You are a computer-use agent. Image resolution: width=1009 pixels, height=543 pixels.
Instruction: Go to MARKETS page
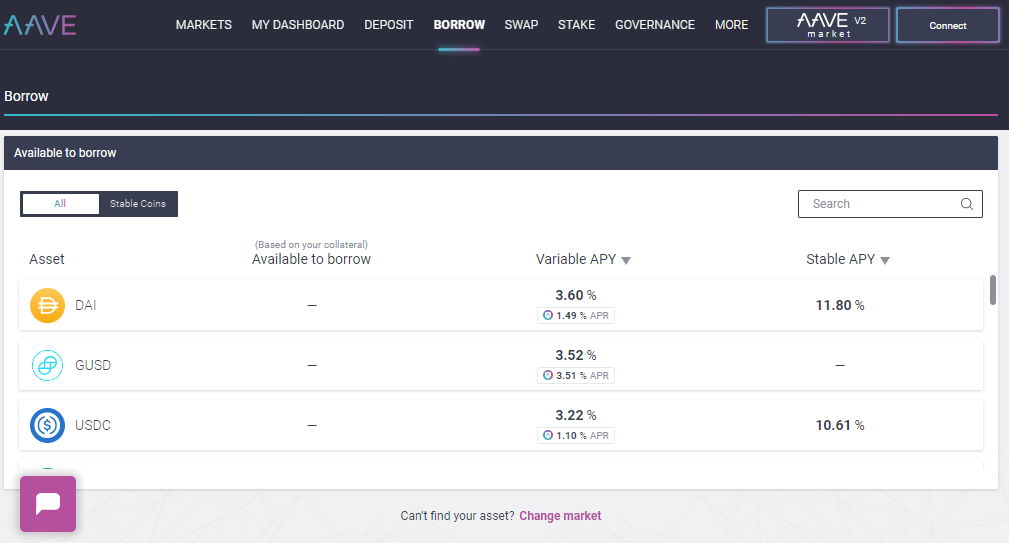(203, 25)
